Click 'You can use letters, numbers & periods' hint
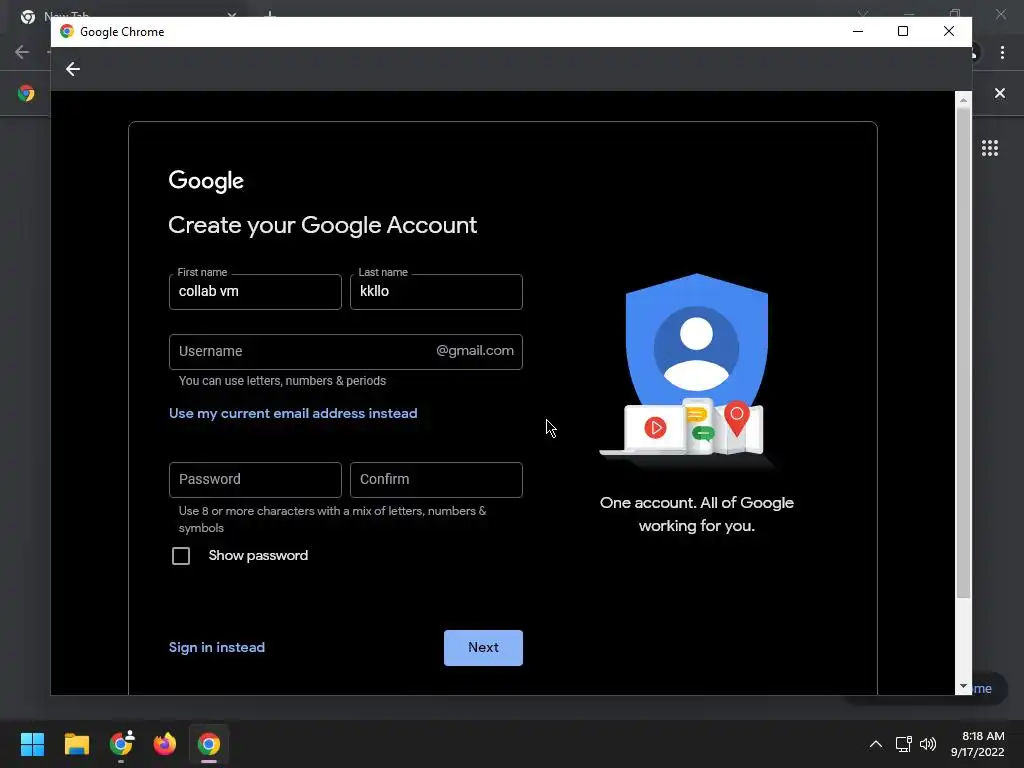This screenshot has width=1024, height=768. 282,381
